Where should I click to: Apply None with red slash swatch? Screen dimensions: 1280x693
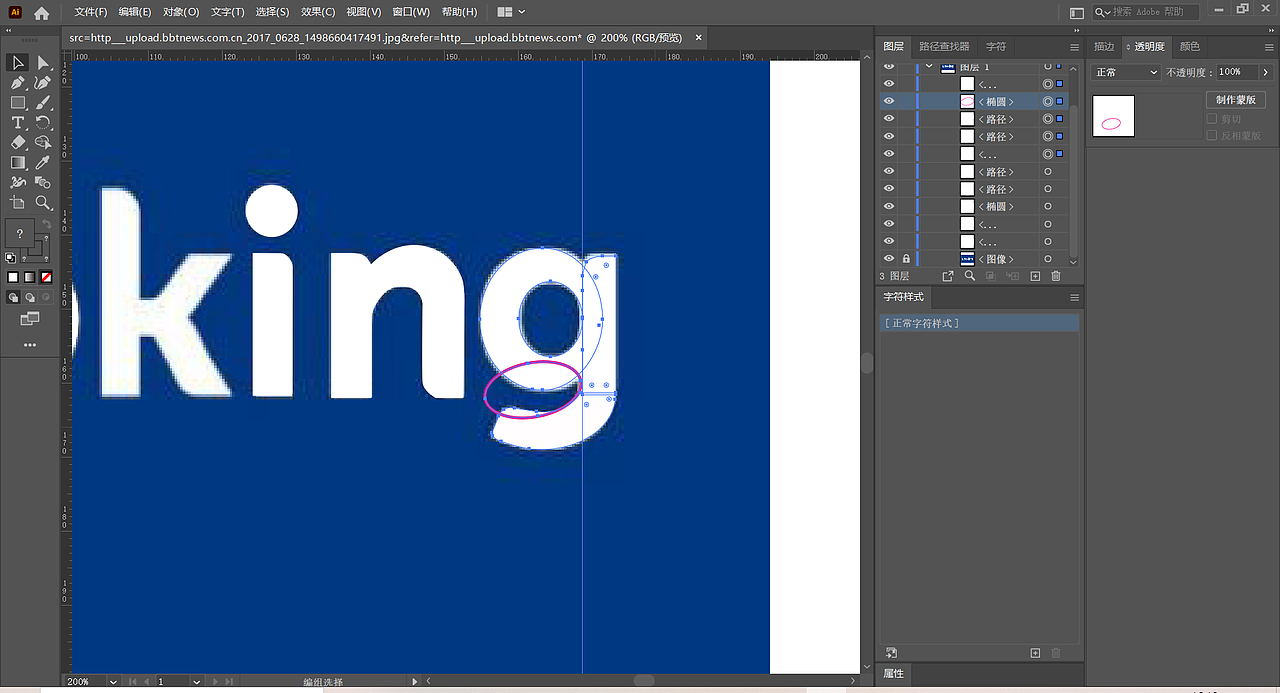(x=46, y=277)
